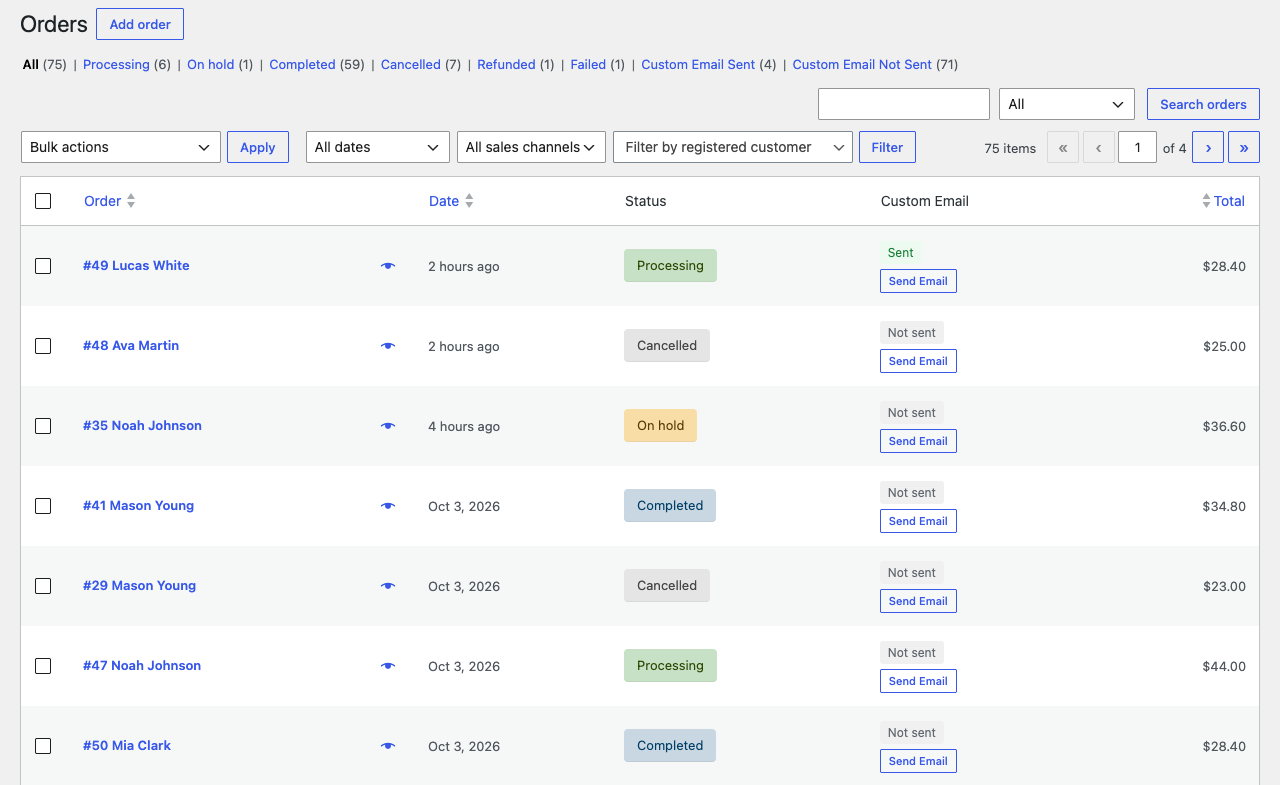
Task: Show All orders filter
Action: (31, 64)
